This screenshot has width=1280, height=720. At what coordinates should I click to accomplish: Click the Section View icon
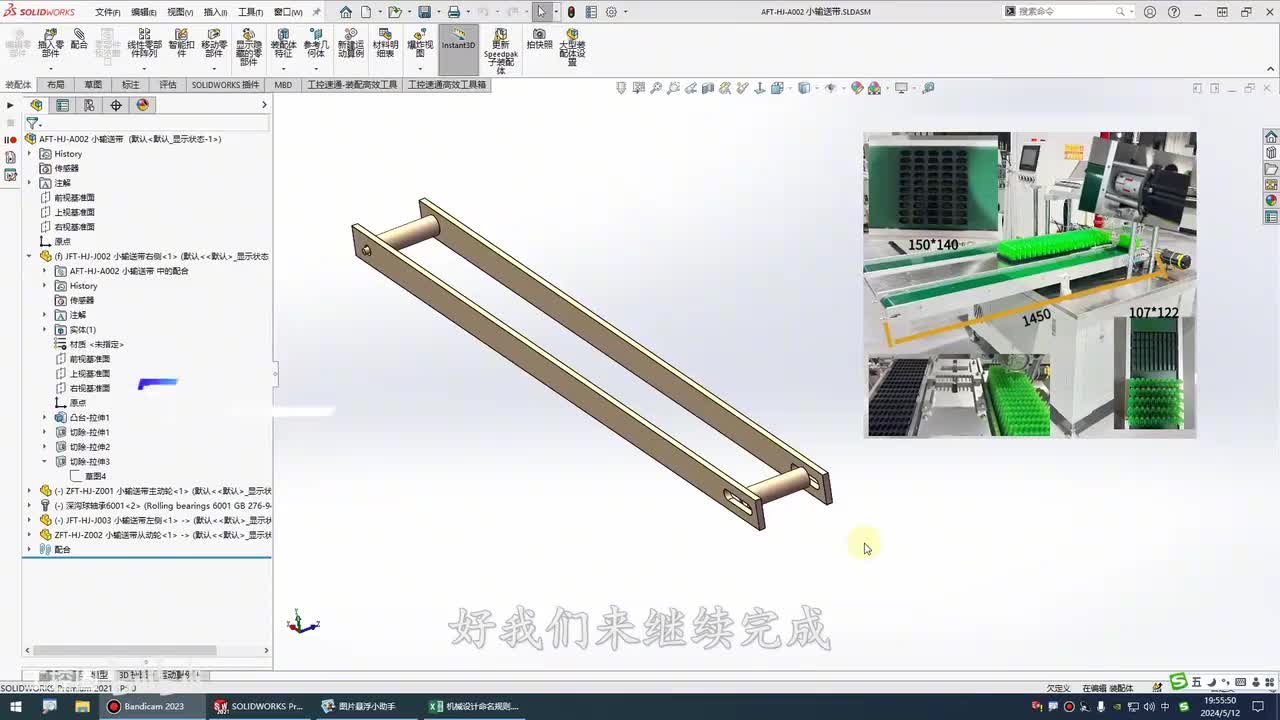point(708,88)
